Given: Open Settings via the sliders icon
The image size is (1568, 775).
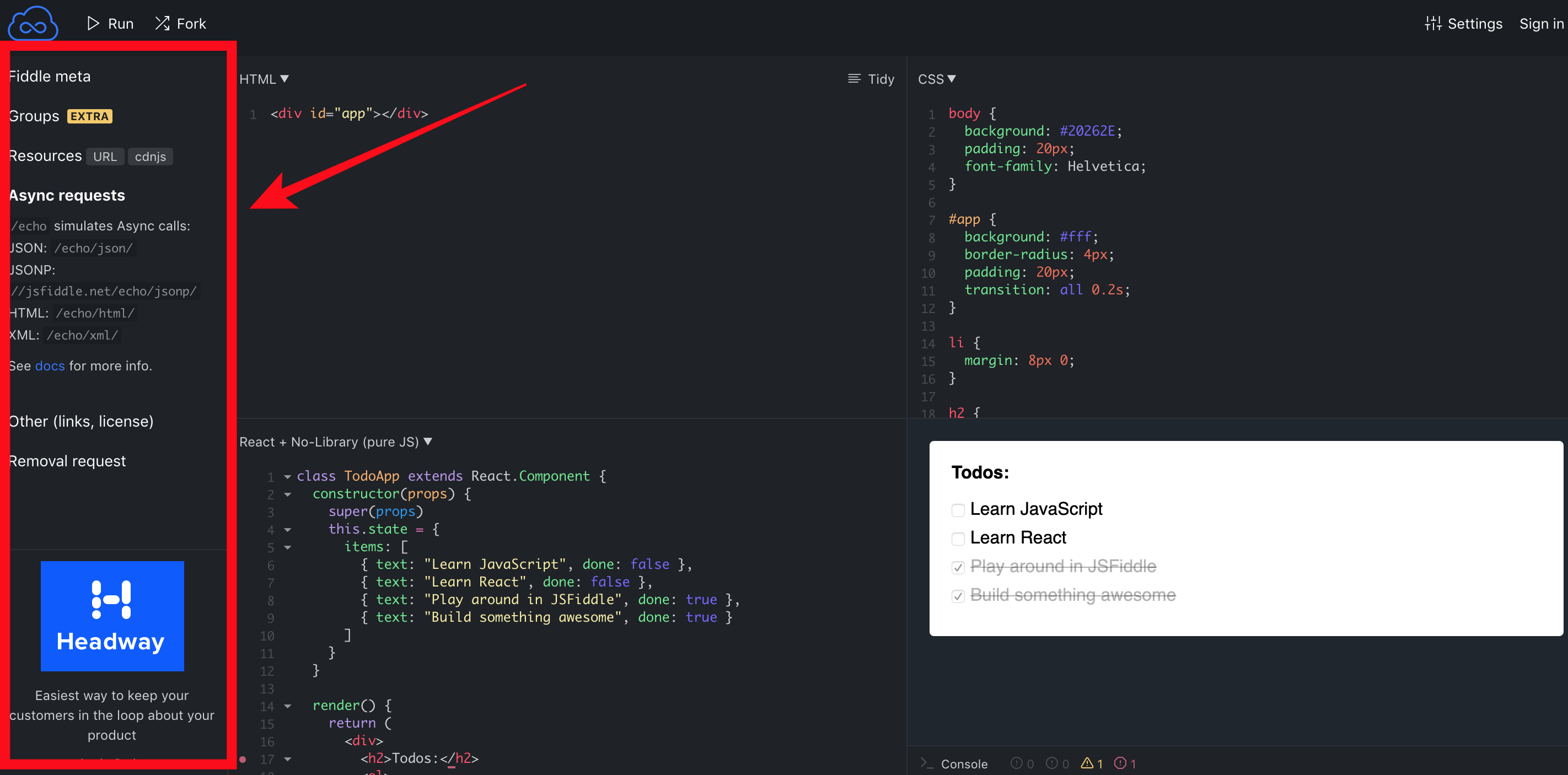Looking at the screenshot, I should 1433,23.
